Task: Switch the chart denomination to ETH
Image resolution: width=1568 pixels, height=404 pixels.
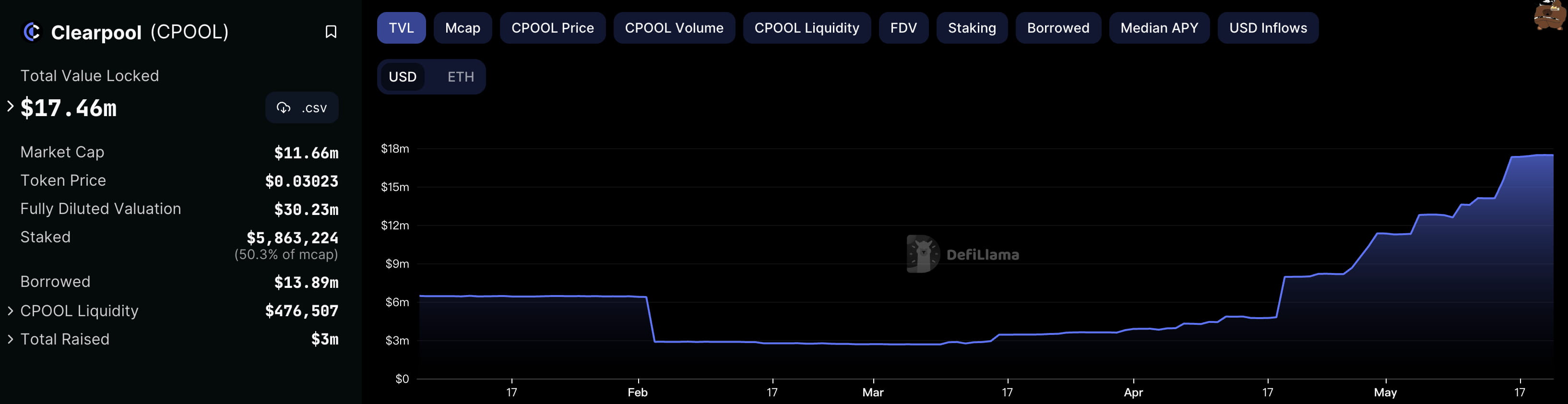Action: tap(460, 77)
